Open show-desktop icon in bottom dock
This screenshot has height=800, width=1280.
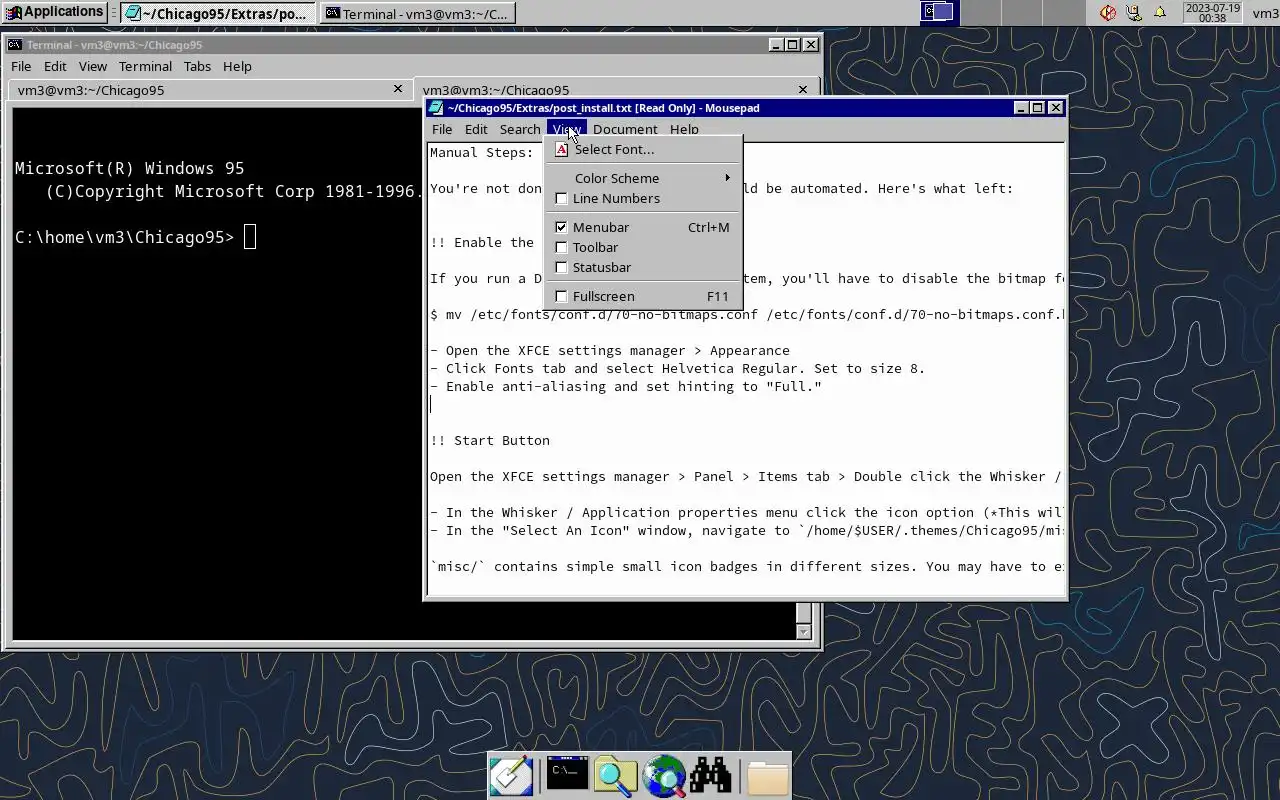pos(510,776)
